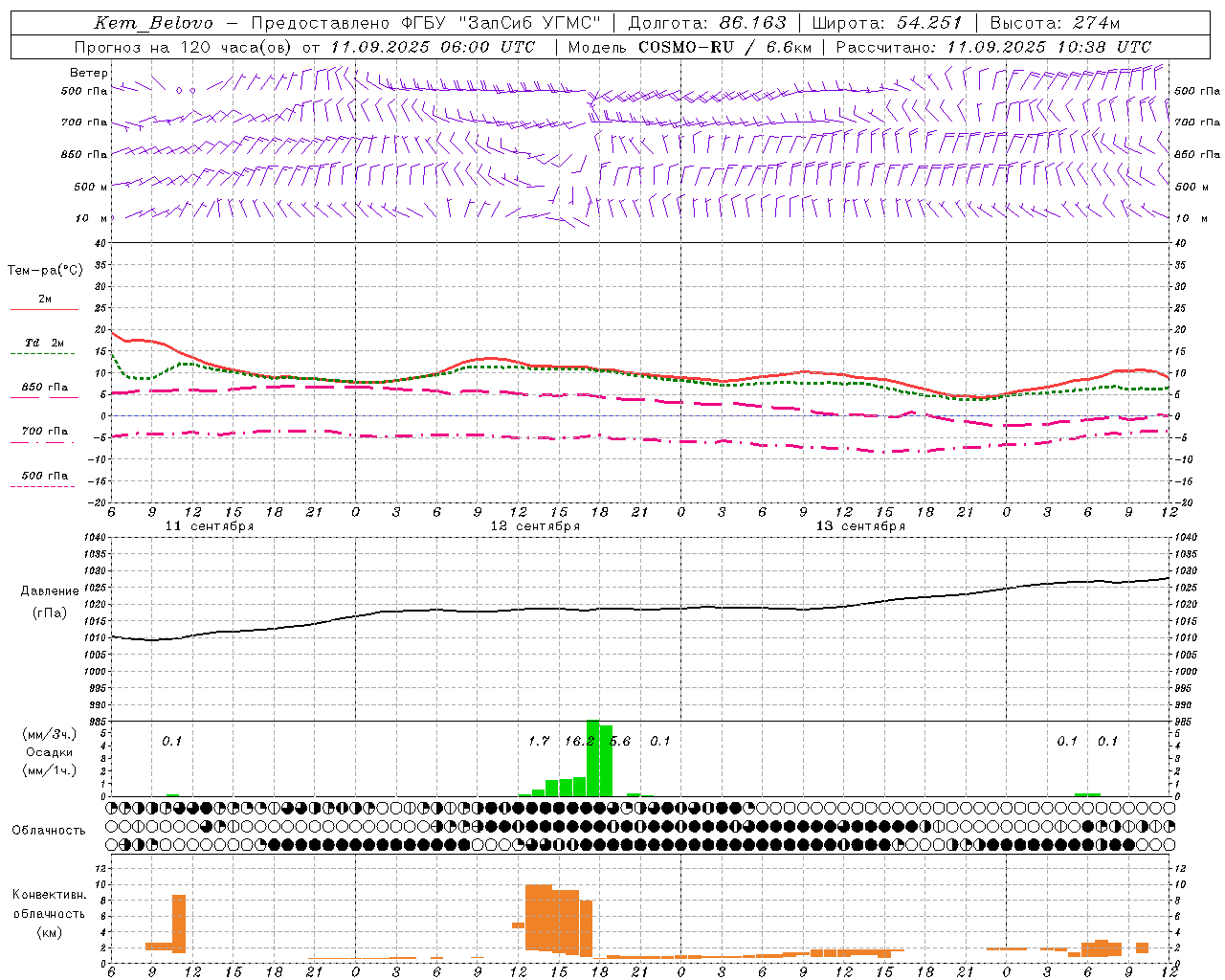Click the 500 гПа temperature legend entry
1225x980 pixels.
point(44,476)
